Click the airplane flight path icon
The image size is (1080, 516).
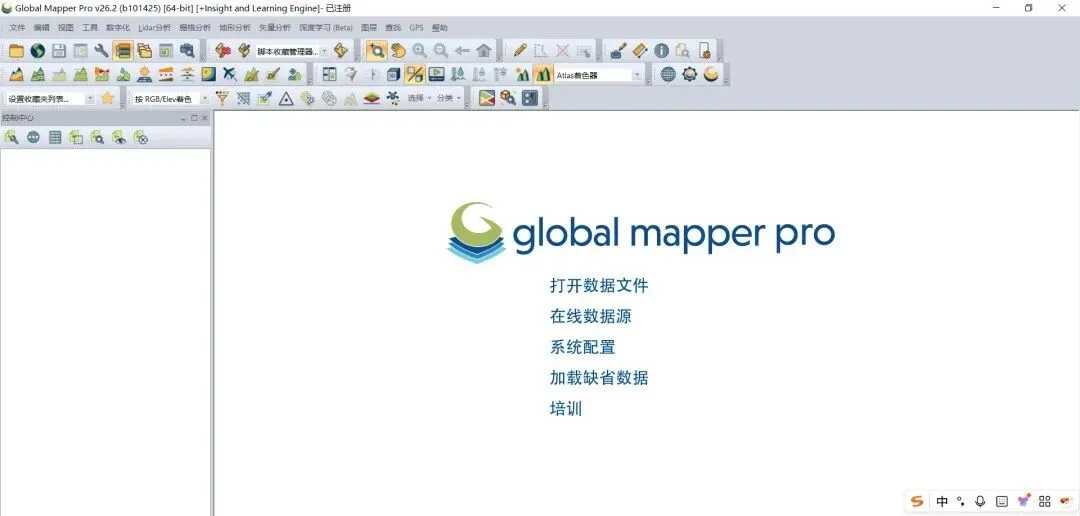(230, 74)
